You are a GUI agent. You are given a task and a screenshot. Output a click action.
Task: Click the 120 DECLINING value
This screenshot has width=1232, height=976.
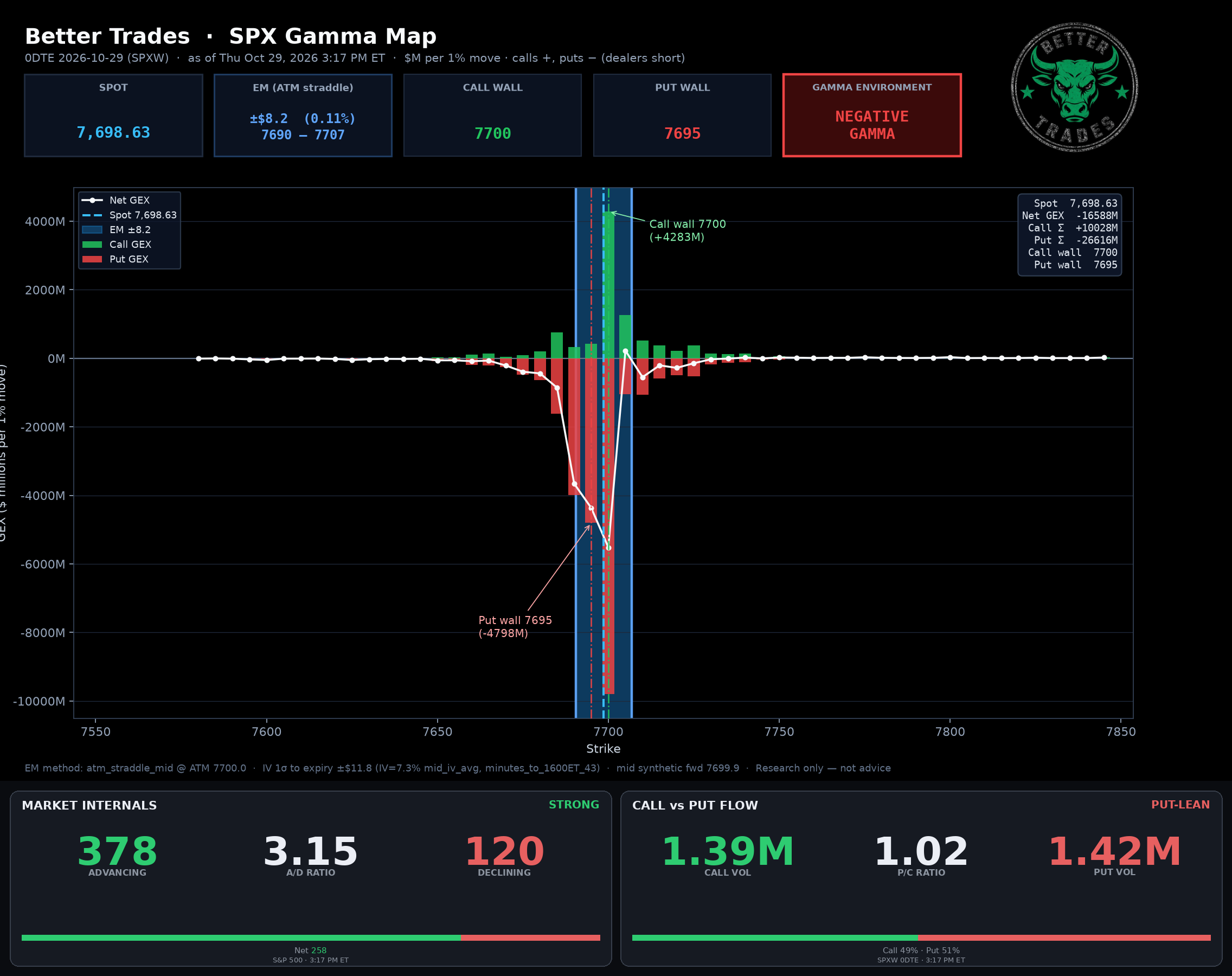(x=505, y=851)
